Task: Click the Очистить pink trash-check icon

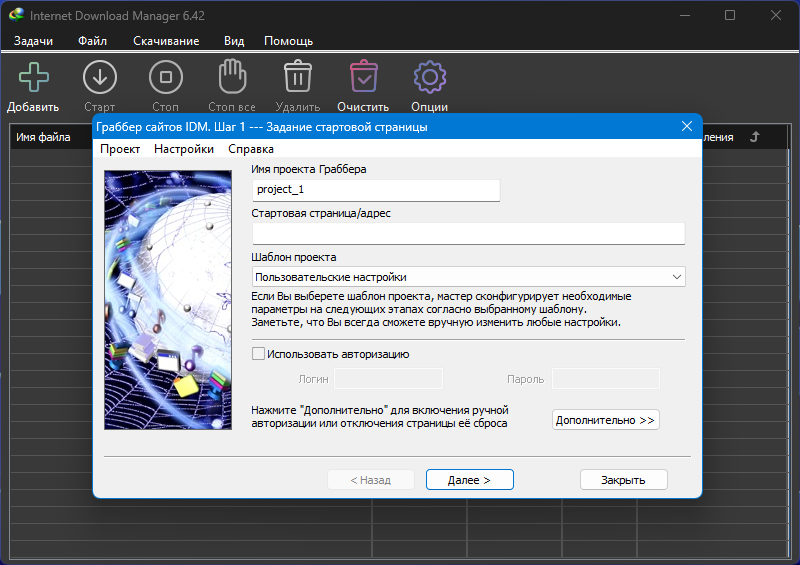Action: tap(364, 77)
